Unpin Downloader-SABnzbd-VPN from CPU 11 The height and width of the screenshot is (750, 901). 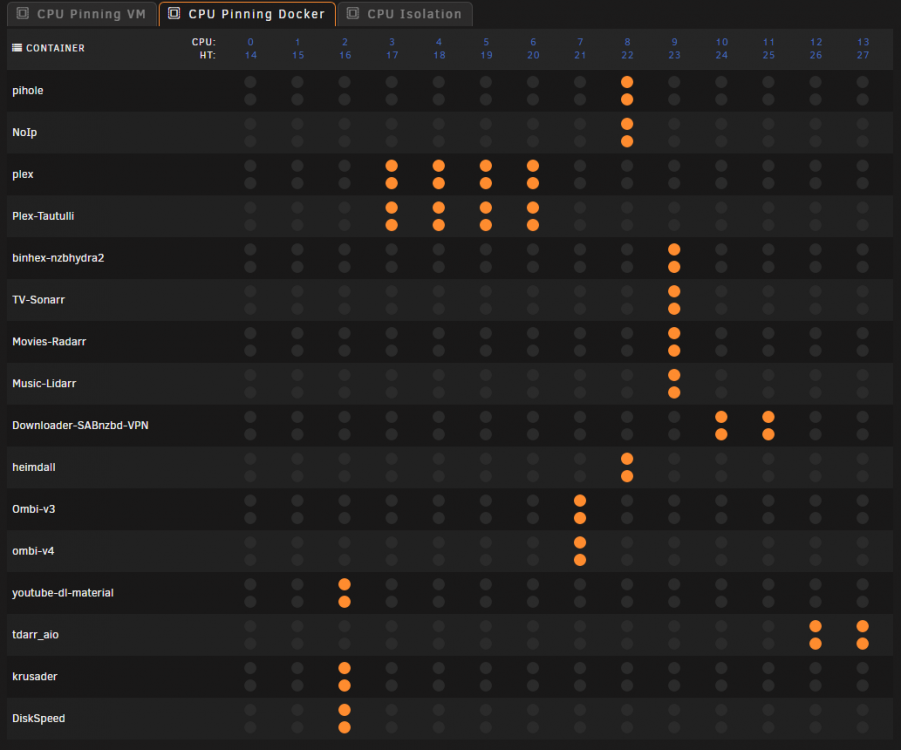pyautogui.click(x=768, y=417)
